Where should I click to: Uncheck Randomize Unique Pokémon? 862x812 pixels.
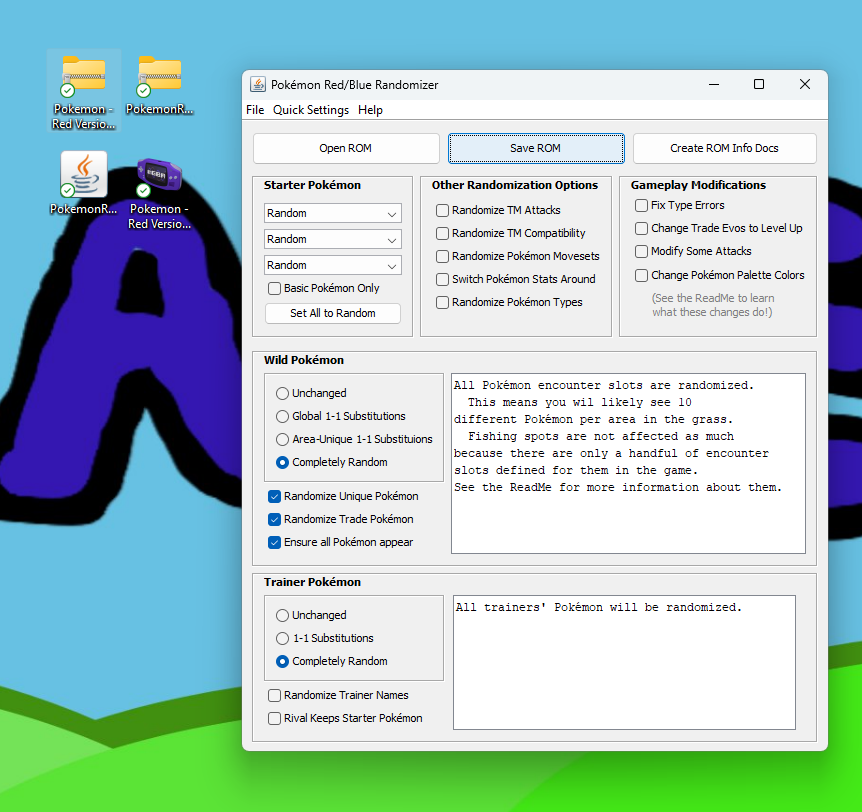(274, 496)
